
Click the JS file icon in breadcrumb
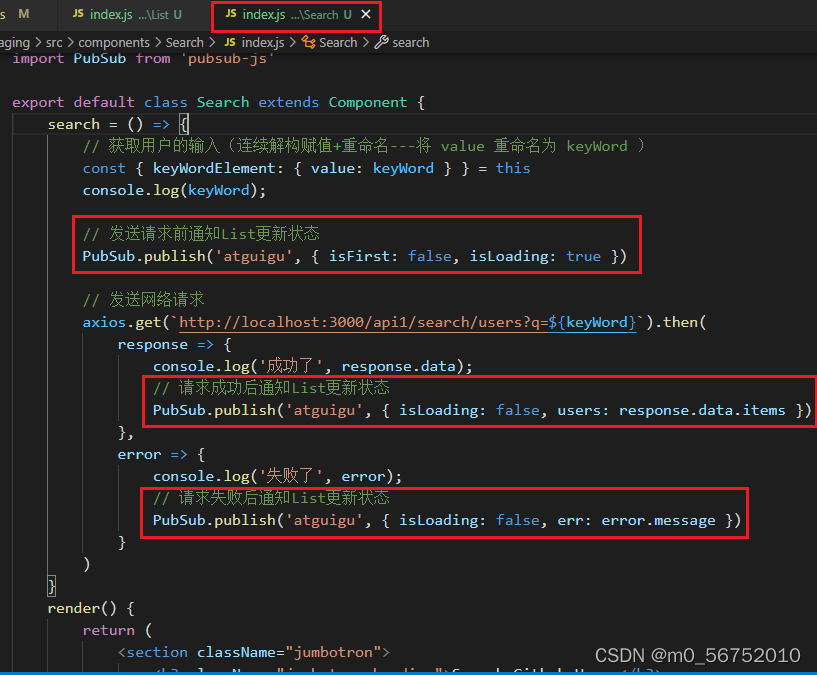point(230,43)
